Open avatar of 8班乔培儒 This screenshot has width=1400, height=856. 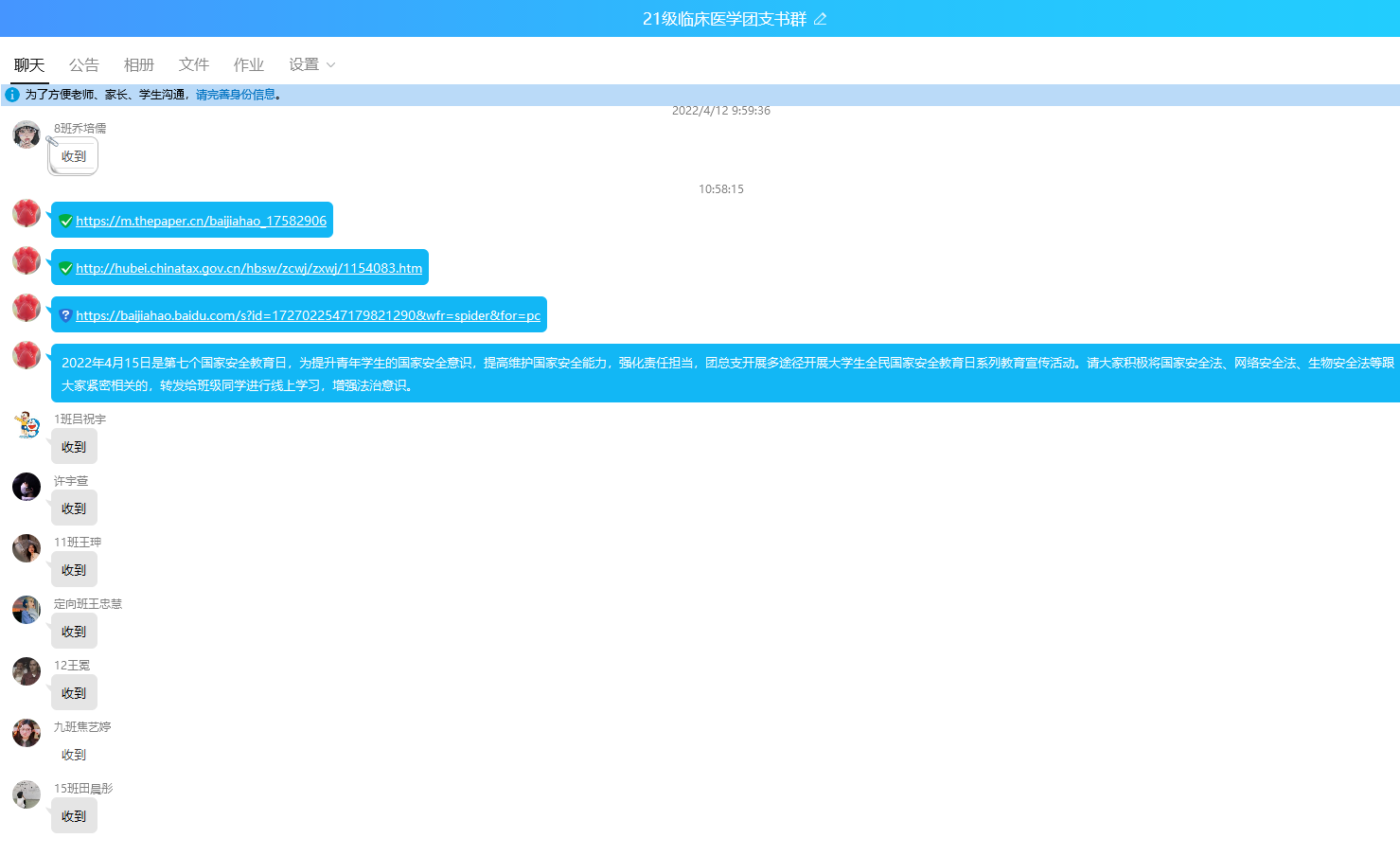27,134
